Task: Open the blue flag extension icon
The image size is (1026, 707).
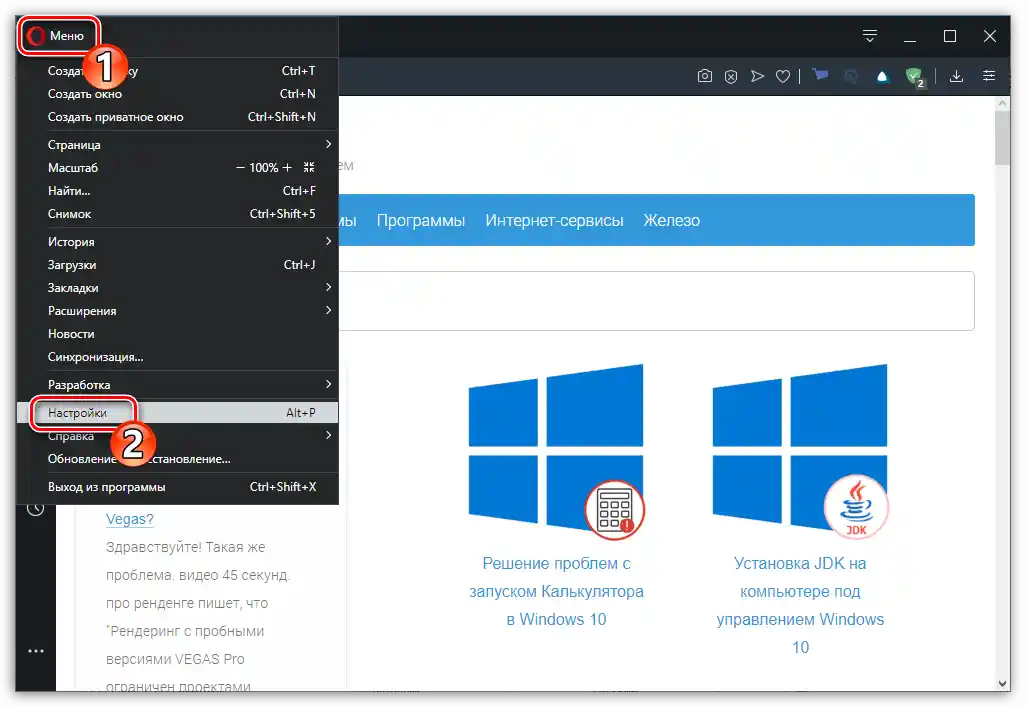Action: (820, 76)
